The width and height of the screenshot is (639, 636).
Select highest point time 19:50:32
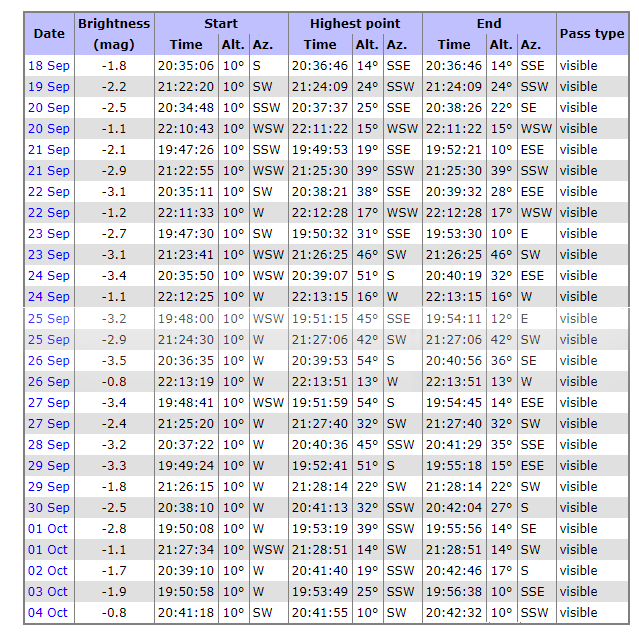(x=320, y=234)
